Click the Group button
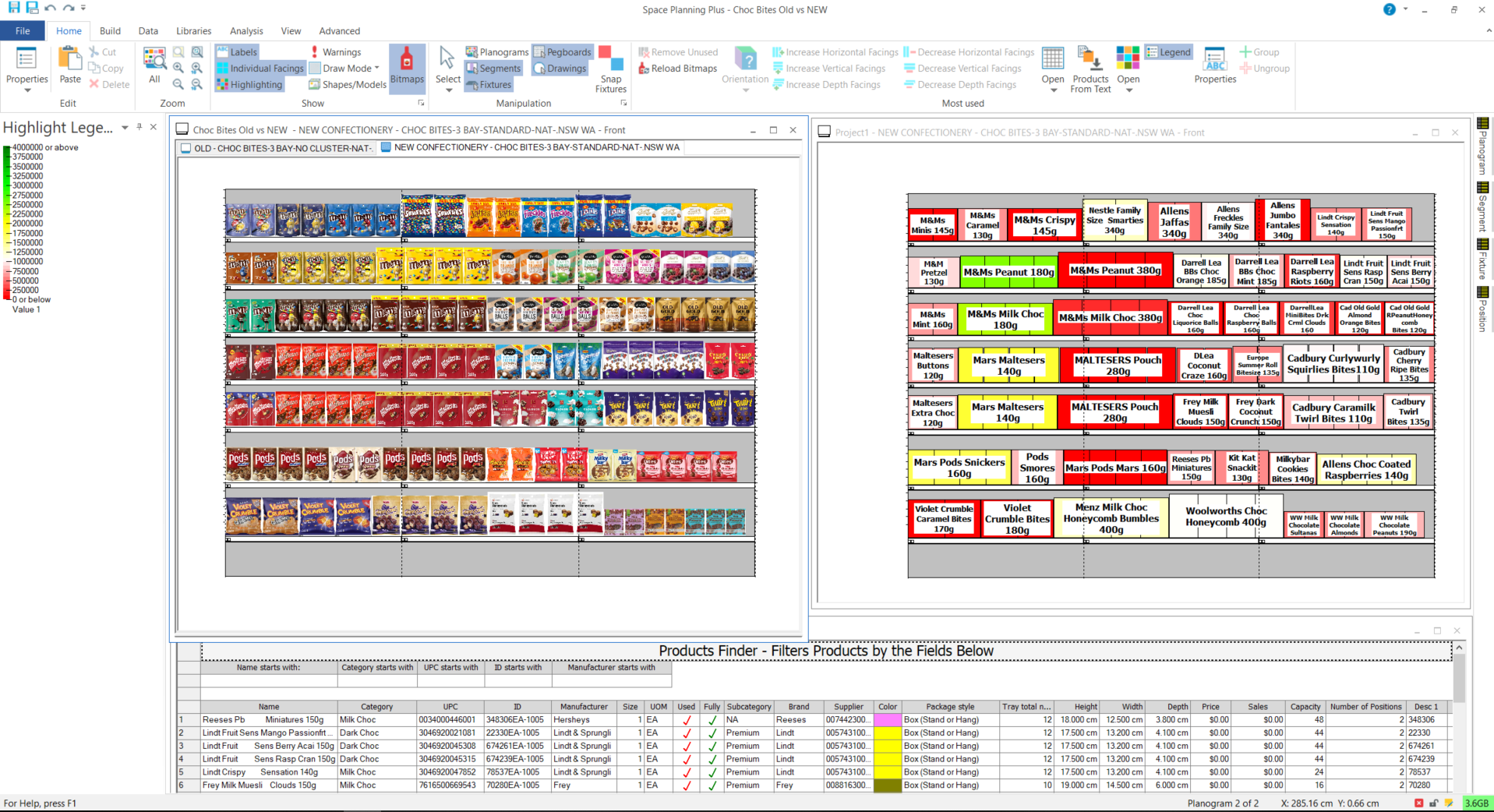Viewport: 1494px width, 812px height. tap(1259, 52)
